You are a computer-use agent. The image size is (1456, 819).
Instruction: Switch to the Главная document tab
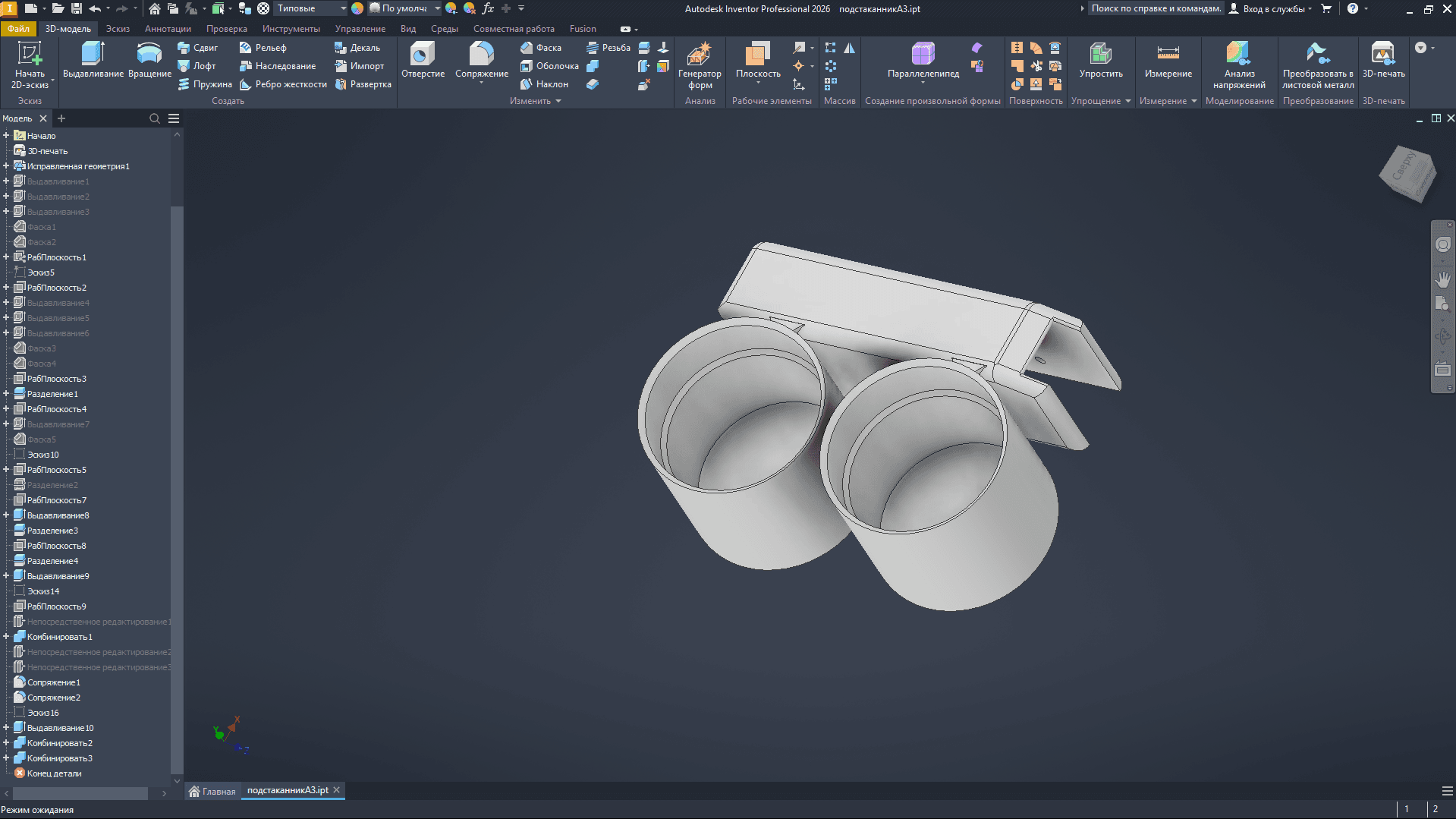[212, 791]
